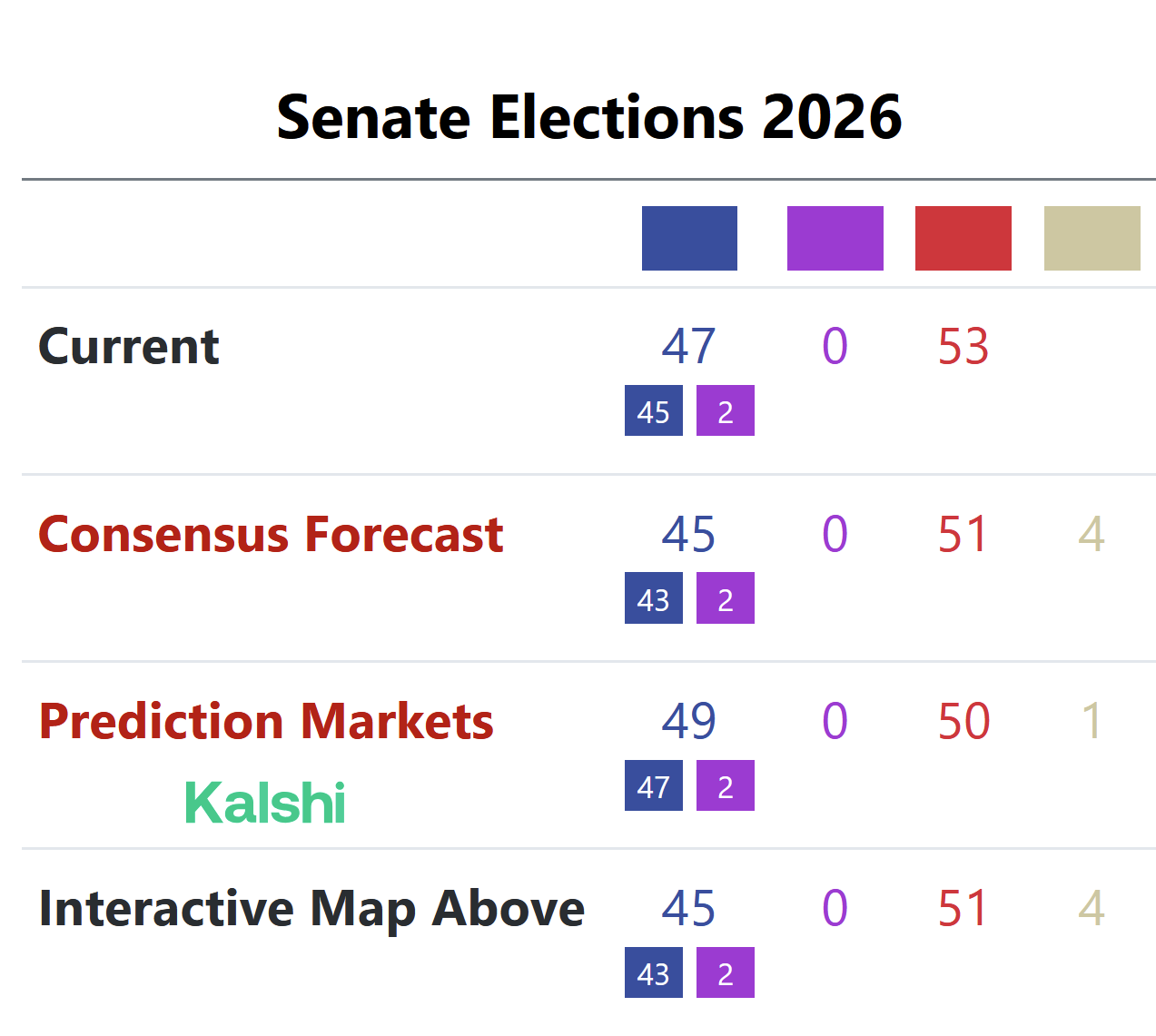1156x1036 pixels.
Task: Click blue 43 badge under Consensus Forecast
Action: click(653, 599)
